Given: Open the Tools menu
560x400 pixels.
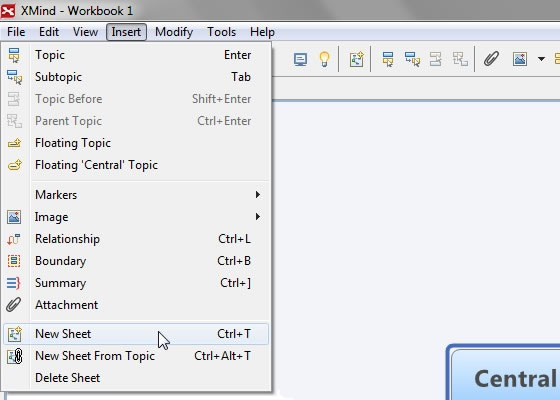Looking at the screenshot, I should (x=221, y=32).
